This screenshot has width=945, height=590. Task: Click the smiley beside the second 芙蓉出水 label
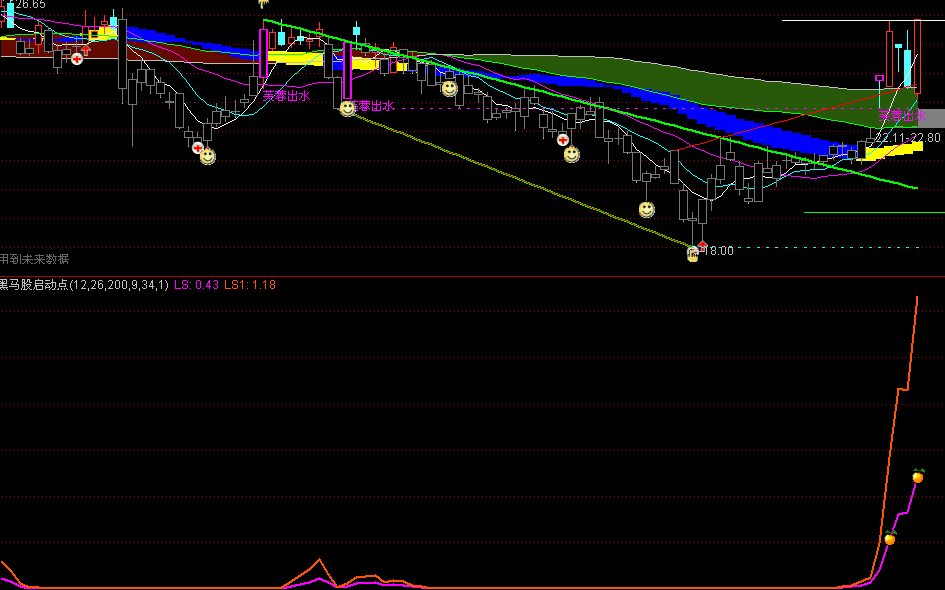pos(347,108)
